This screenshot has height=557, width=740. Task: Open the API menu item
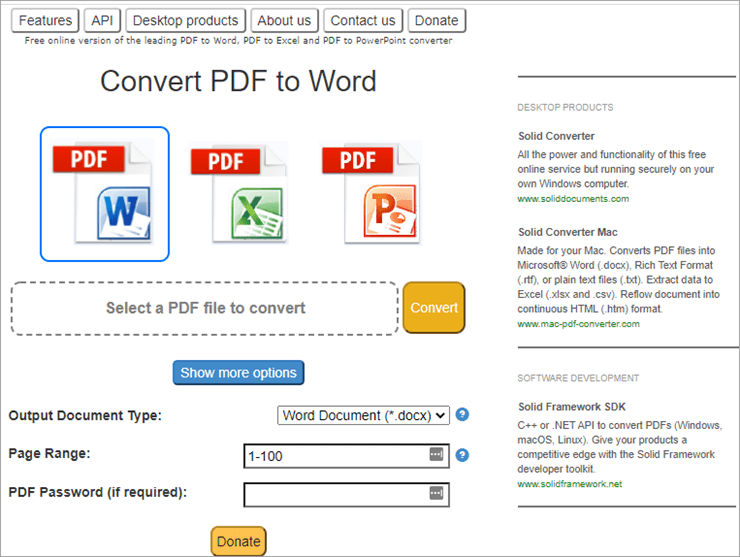tap(102, 20)
